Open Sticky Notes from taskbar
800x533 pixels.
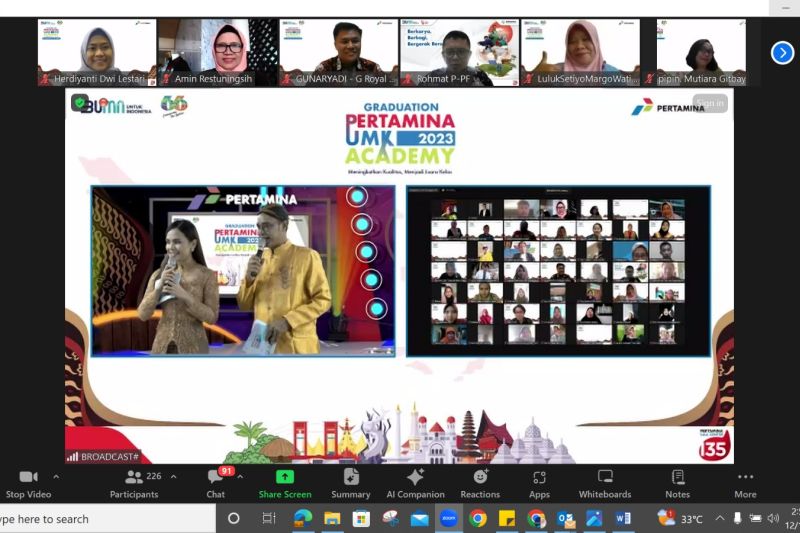507,519
